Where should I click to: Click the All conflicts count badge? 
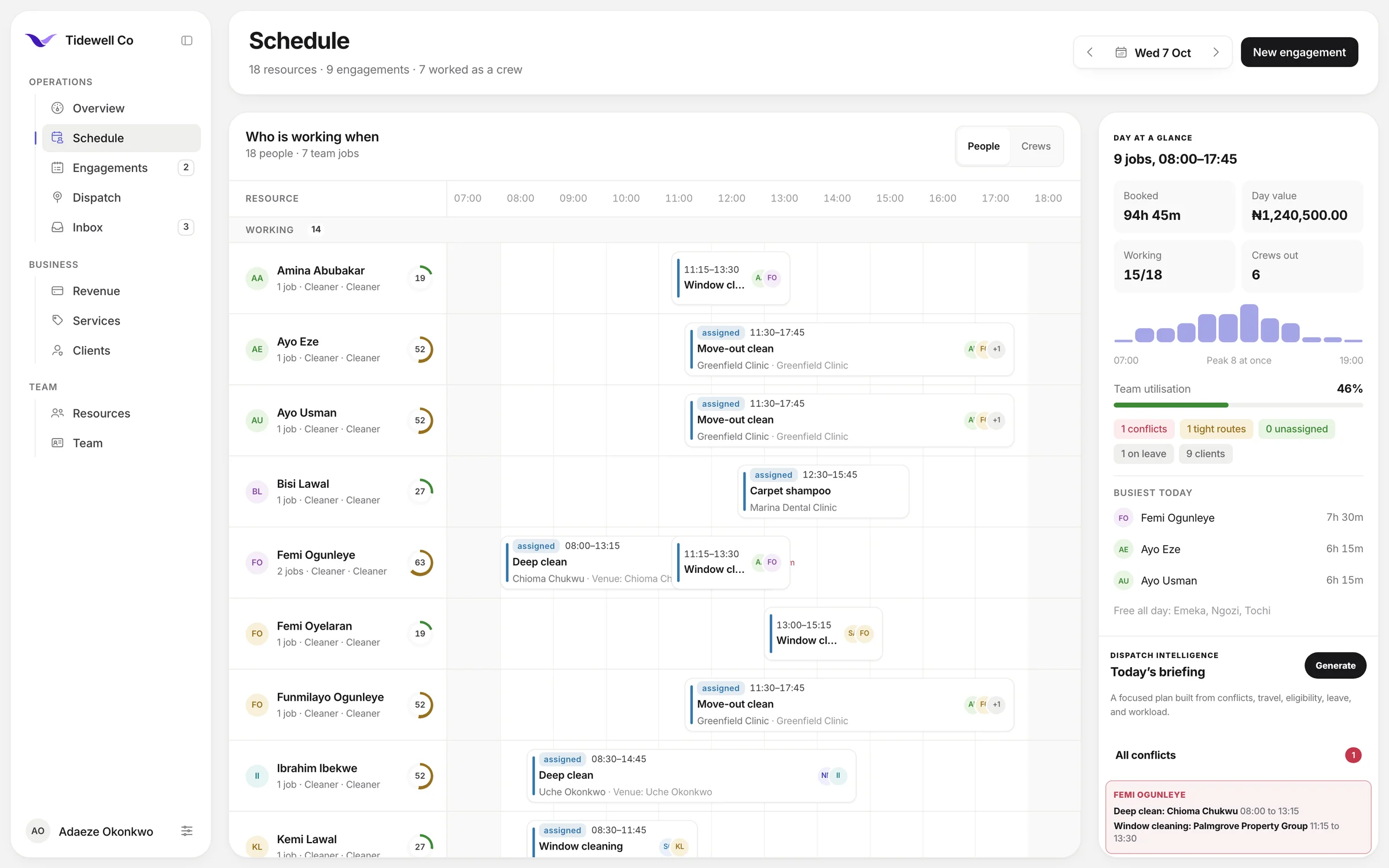[x=1353, y=755]
